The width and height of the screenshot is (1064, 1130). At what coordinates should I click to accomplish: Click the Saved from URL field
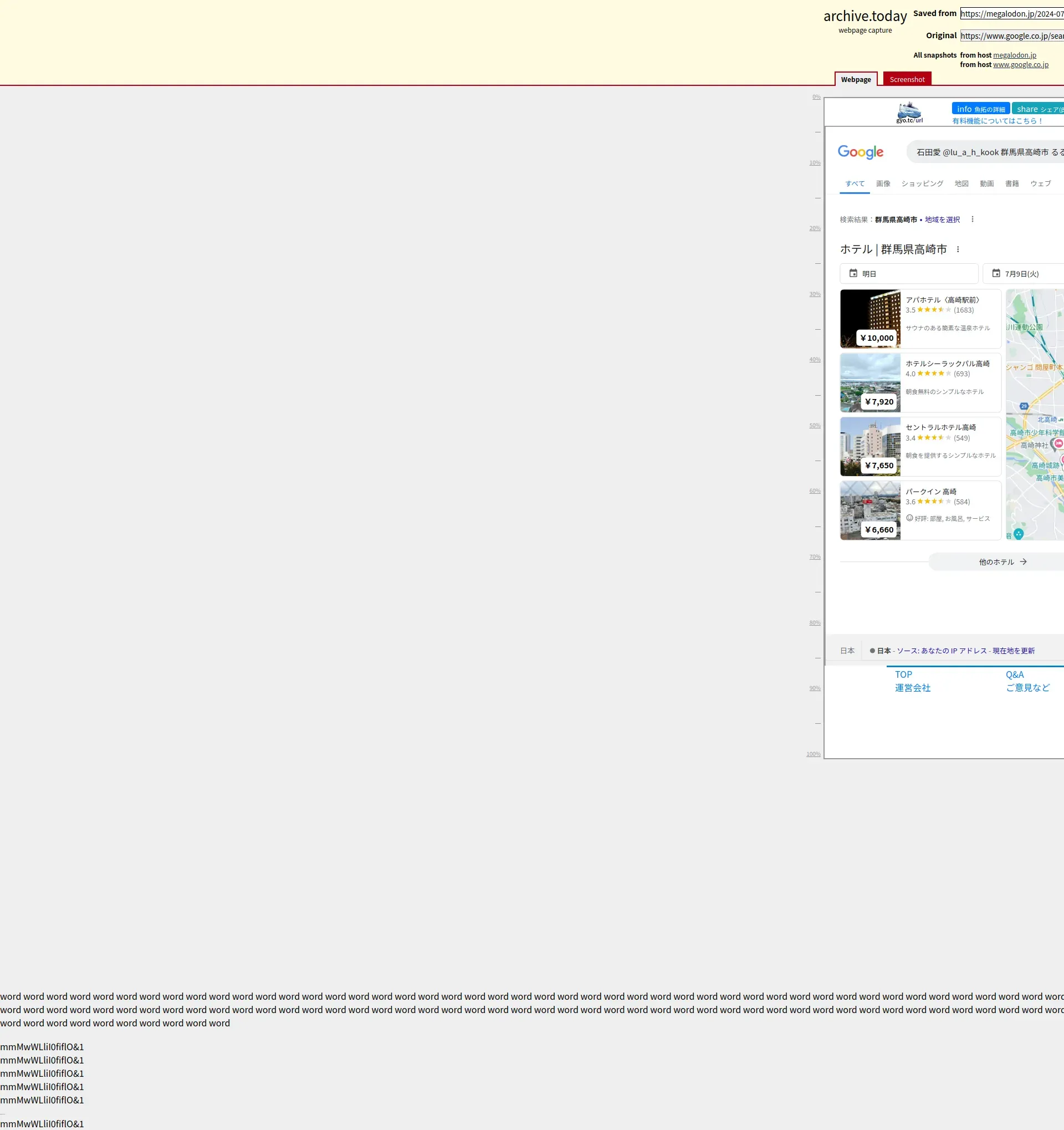[1011, 14]
